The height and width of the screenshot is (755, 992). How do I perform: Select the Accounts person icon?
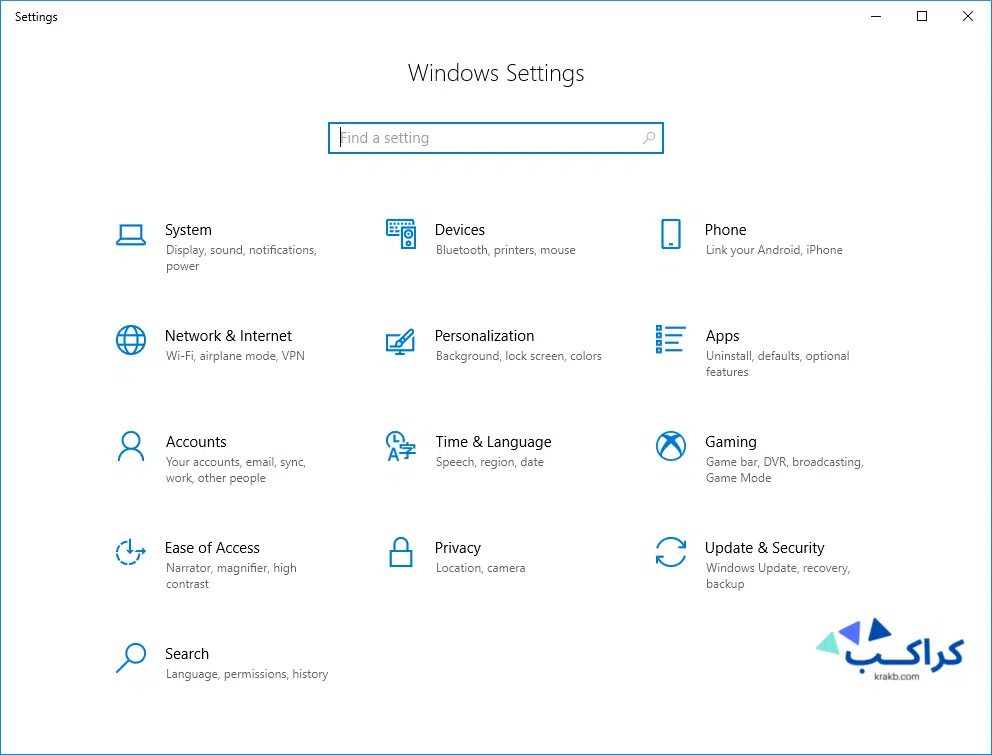(131, 447)
